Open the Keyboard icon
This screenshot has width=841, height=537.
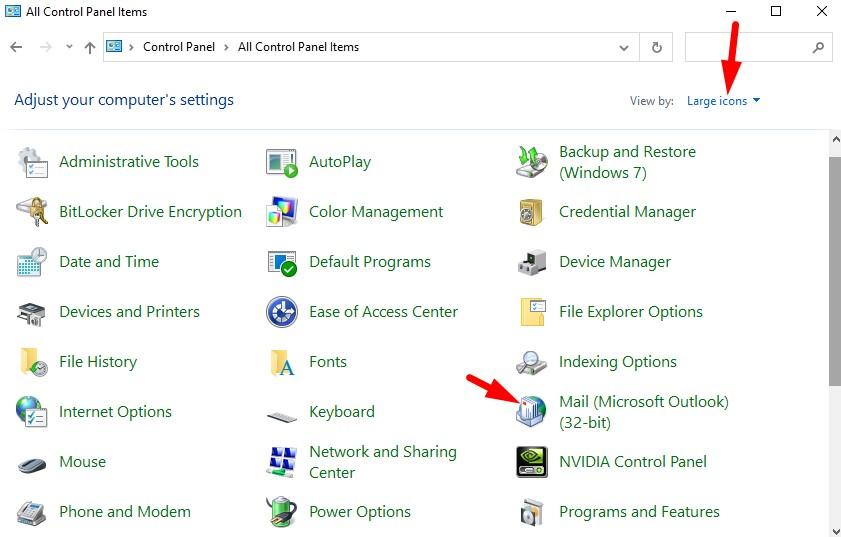pyautogui.click(x=282, y=416)
